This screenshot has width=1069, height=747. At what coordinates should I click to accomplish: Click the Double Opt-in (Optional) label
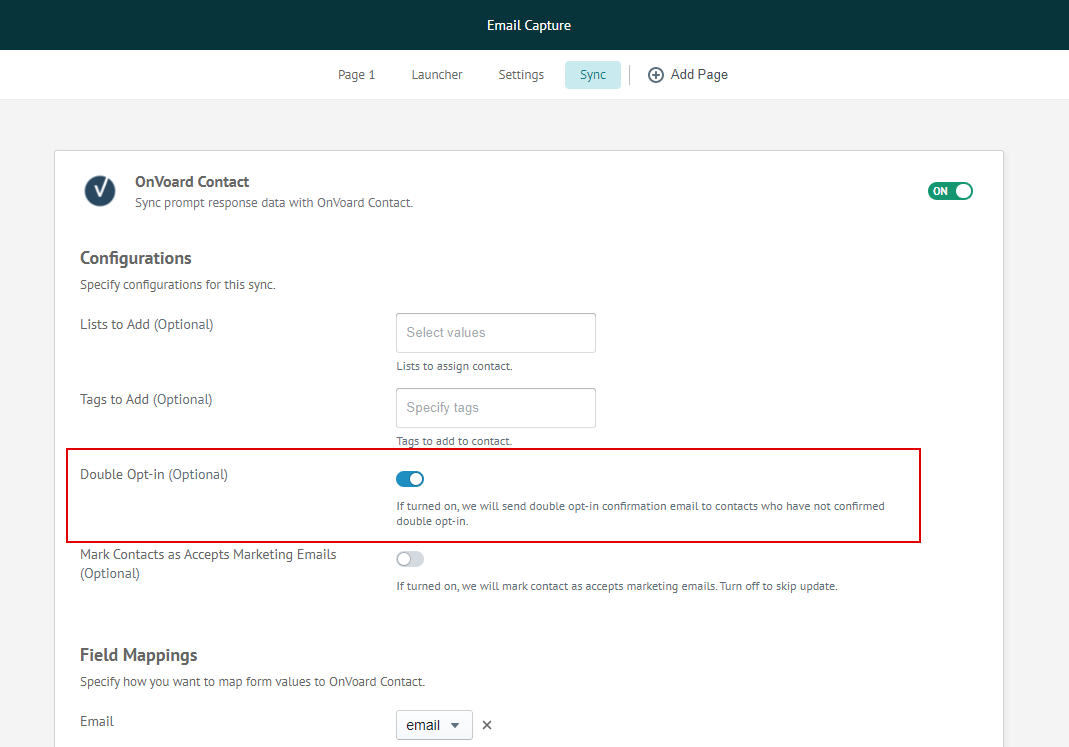[154, 474]
